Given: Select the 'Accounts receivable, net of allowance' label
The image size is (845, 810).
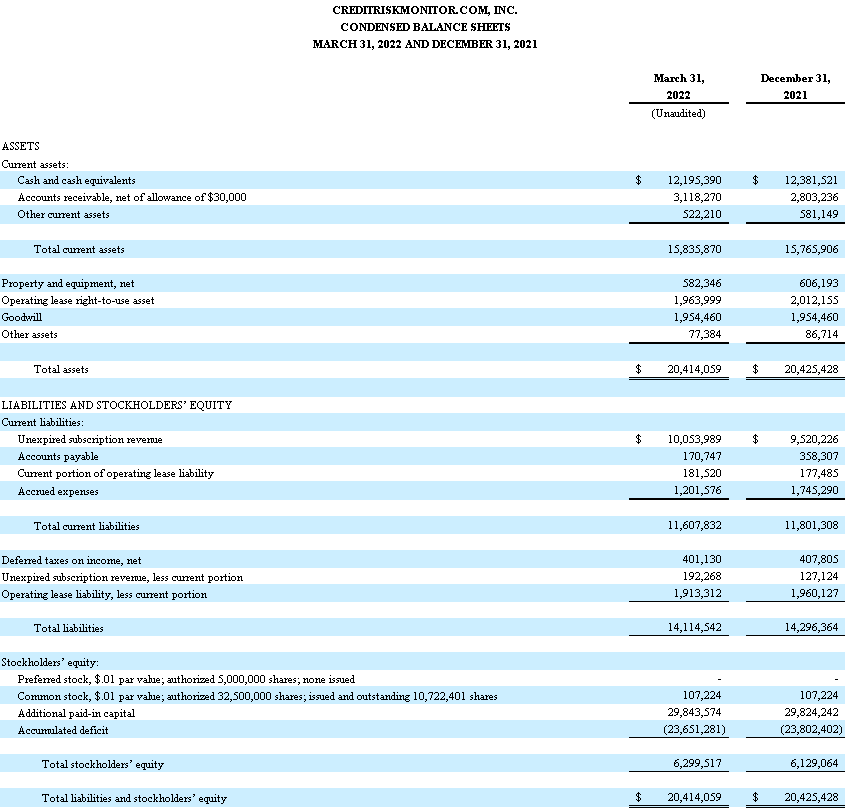Looking at the screenshot, I should click(x=132, y=197).
